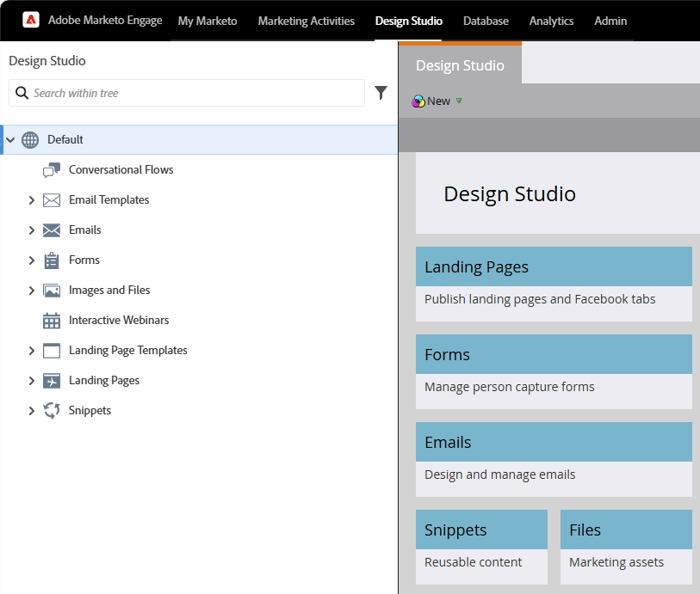The image size is (700, 594).
Task: Open the New dropdown arrow
Action: [x=459, y=101]
